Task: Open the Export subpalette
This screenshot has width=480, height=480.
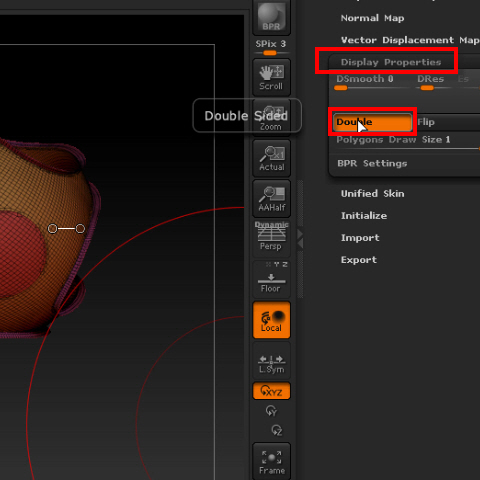Action: 359,260
